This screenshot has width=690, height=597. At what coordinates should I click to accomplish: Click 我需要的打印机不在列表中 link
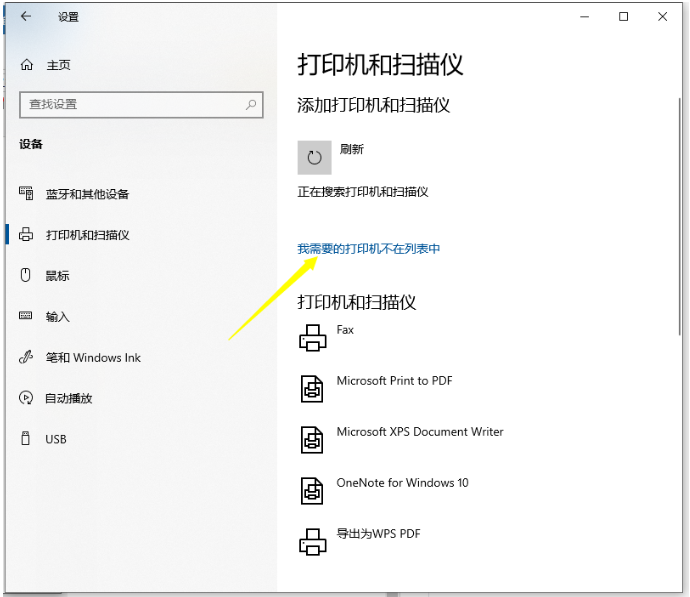[x=368, y=248]
